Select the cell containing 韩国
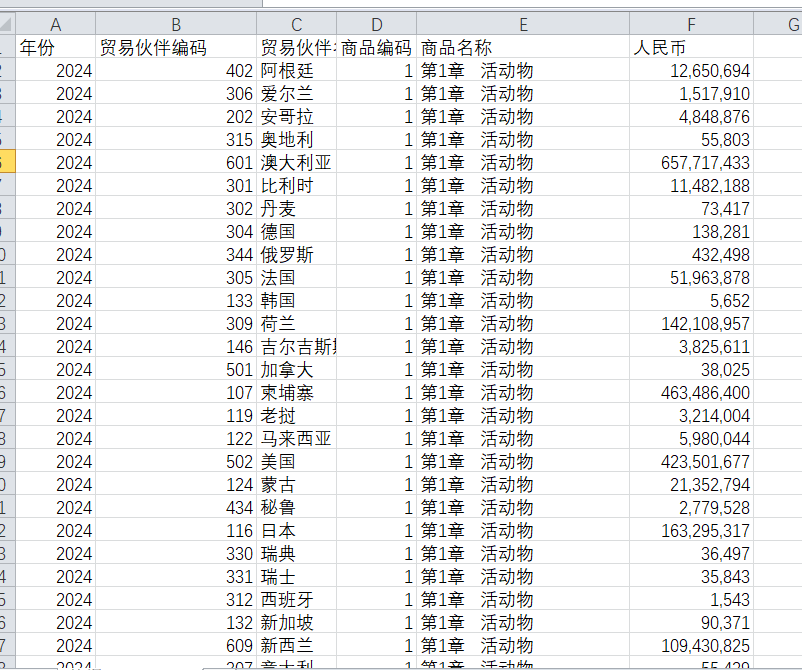The width and height of the screenshot is (802, 670). pos(296,300)
